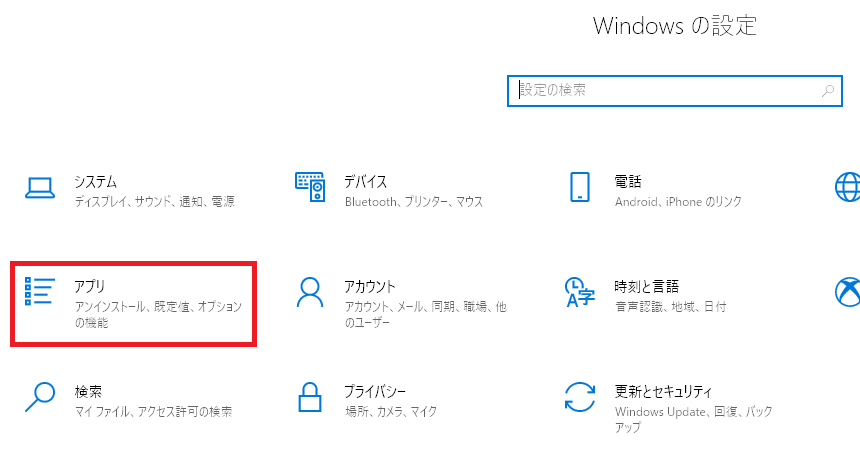Focus the 設定の検索 input field
This screenshot has width=860, height=454.
tap(675, 91)
